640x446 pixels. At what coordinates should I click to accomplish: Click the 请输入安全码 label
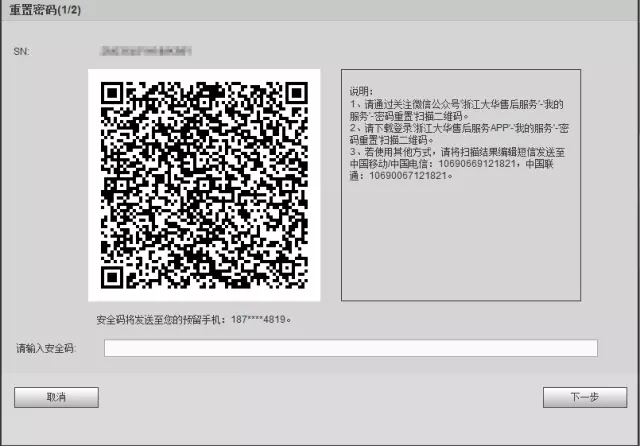46,348
